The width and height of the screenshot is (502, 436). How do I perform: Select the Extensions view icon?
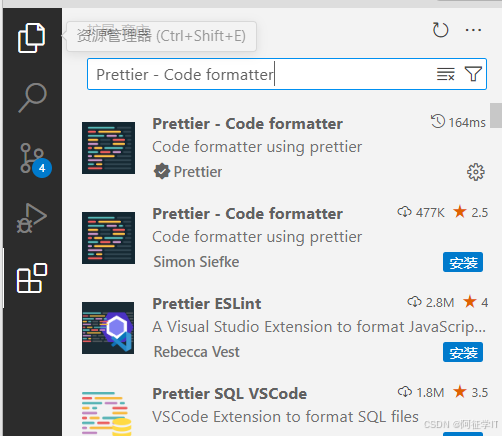click(x=32, y=278)
